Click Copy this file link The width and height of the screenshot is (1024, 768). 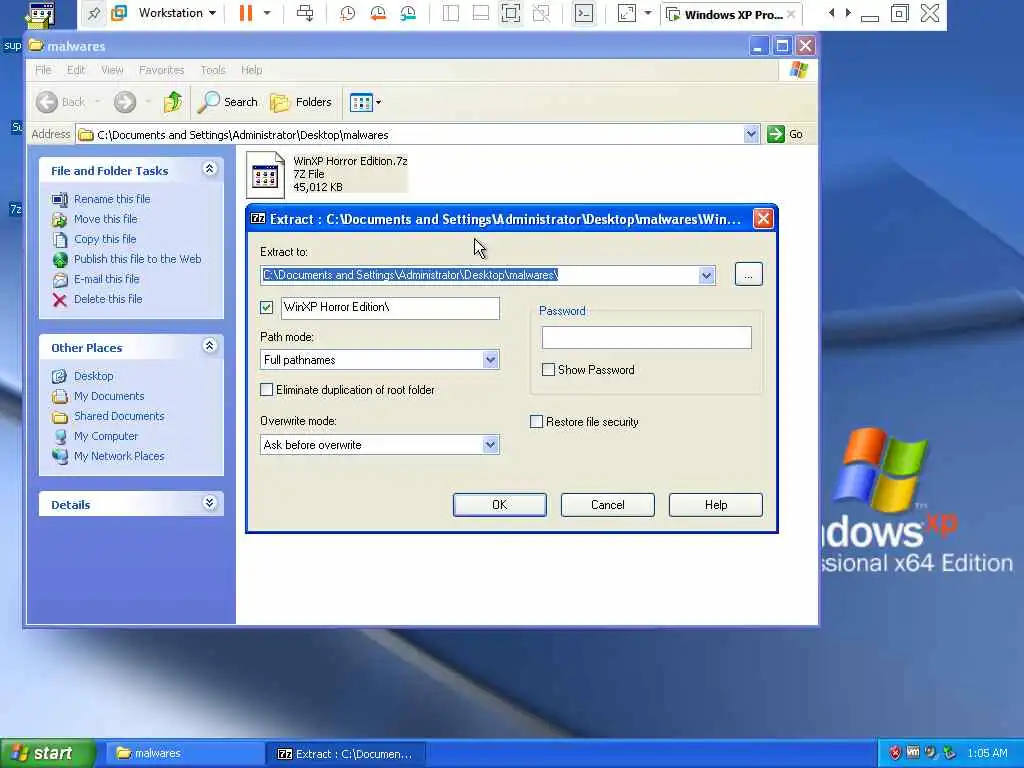tap(104, 239)
